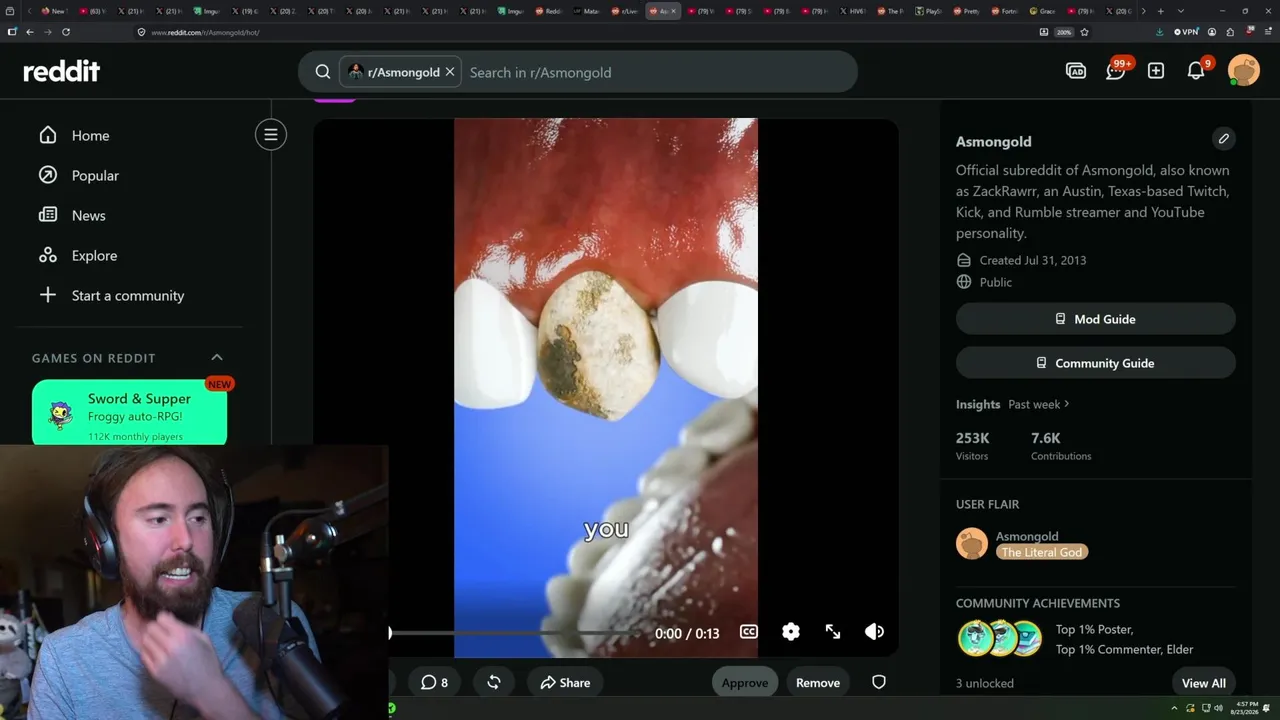Remove the post

tap(818, 682)
